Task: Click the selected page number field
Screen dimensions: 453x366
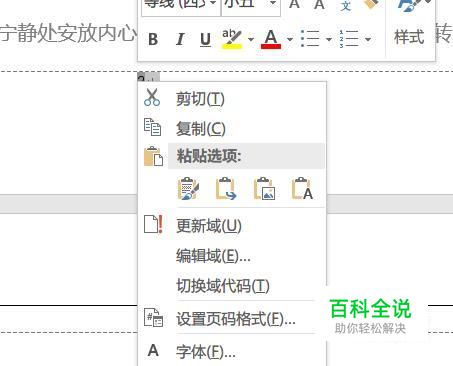Action: click(148, 77)
